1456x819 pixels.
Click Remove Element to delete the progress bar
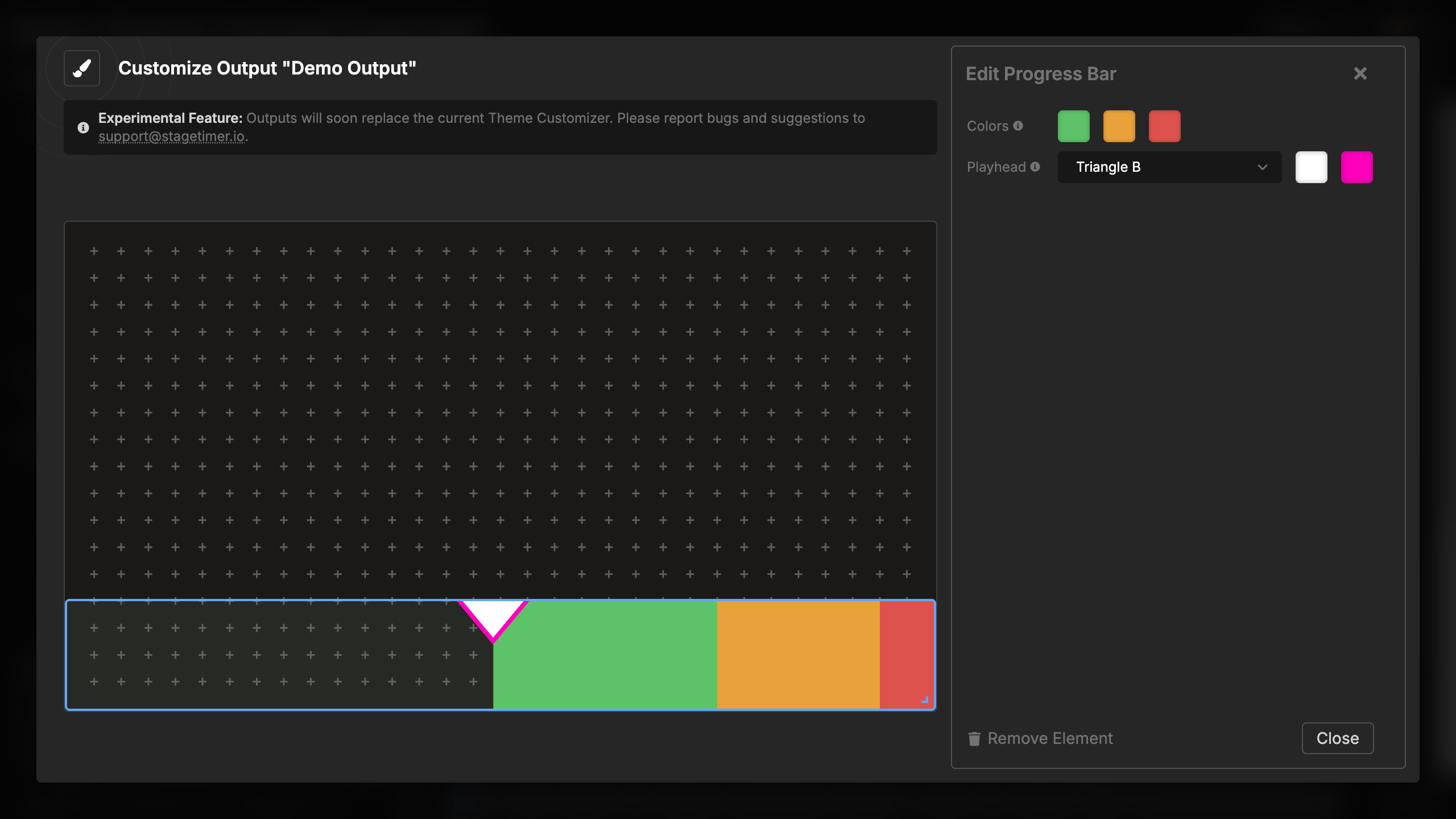point(1049,738)
